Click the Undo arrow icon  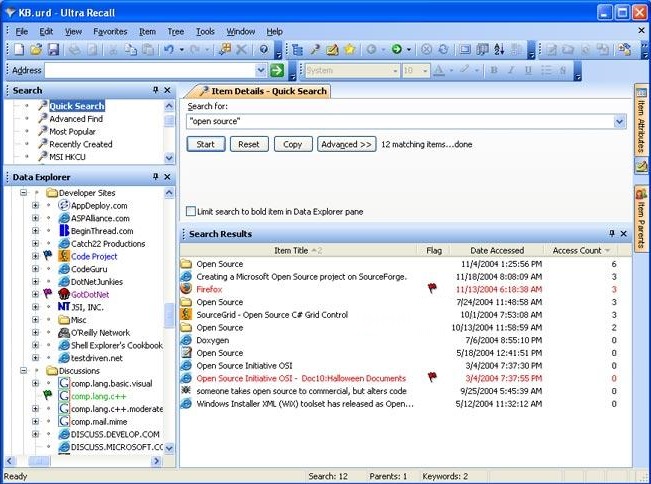169,49
